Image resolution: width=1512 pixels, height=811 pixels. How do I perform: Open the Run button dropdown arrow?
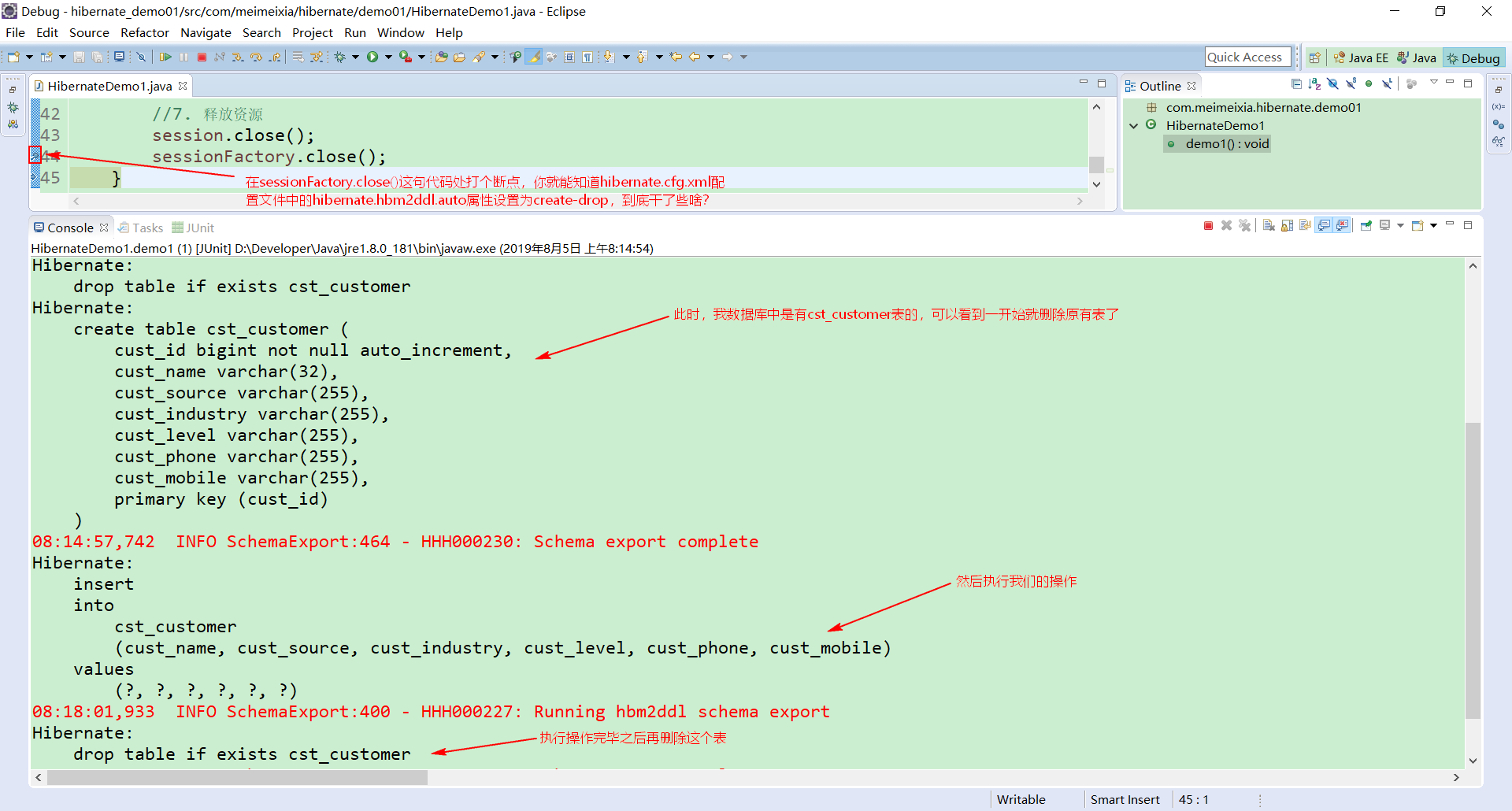tap(387, 57)
